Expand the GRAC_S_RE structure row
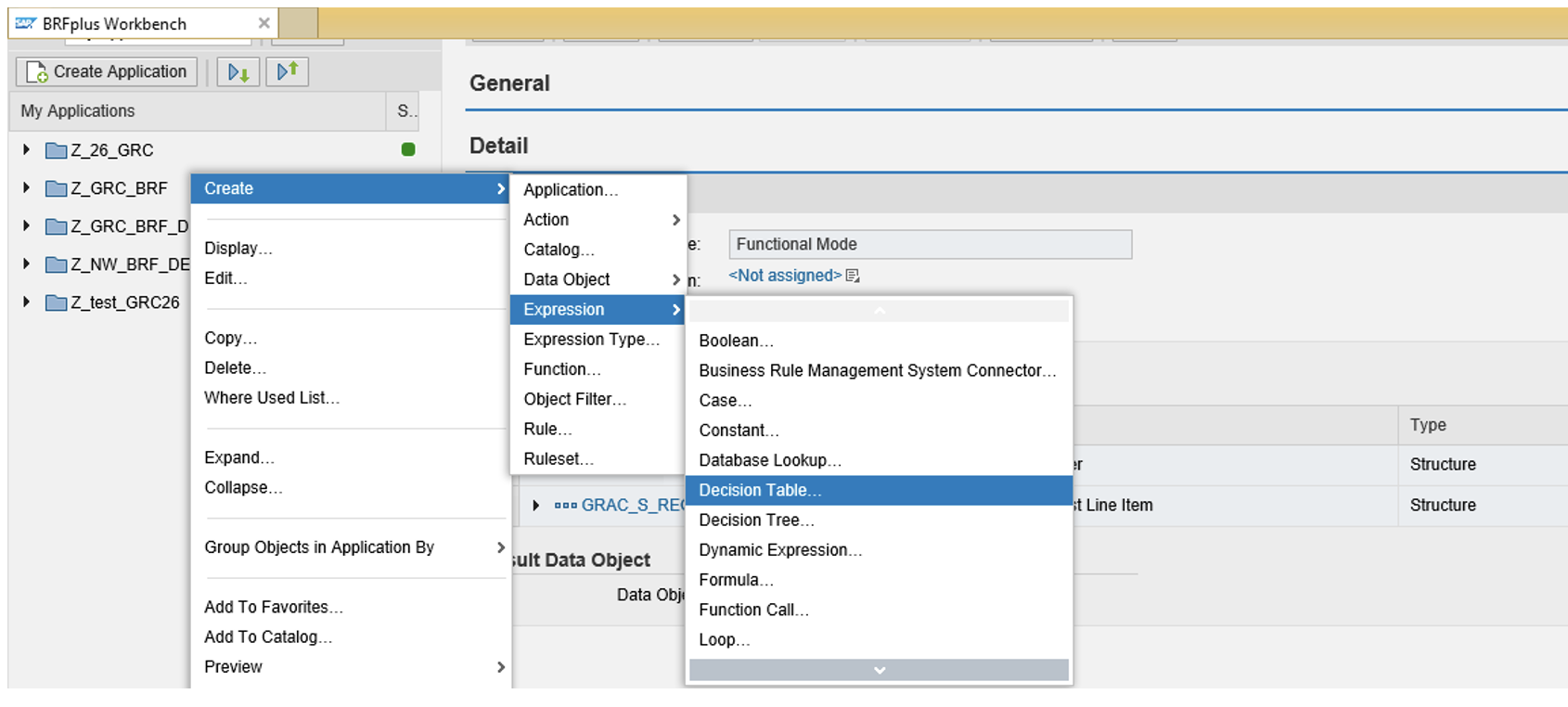Screen dimensions: 1568x707 coord(535,505)
